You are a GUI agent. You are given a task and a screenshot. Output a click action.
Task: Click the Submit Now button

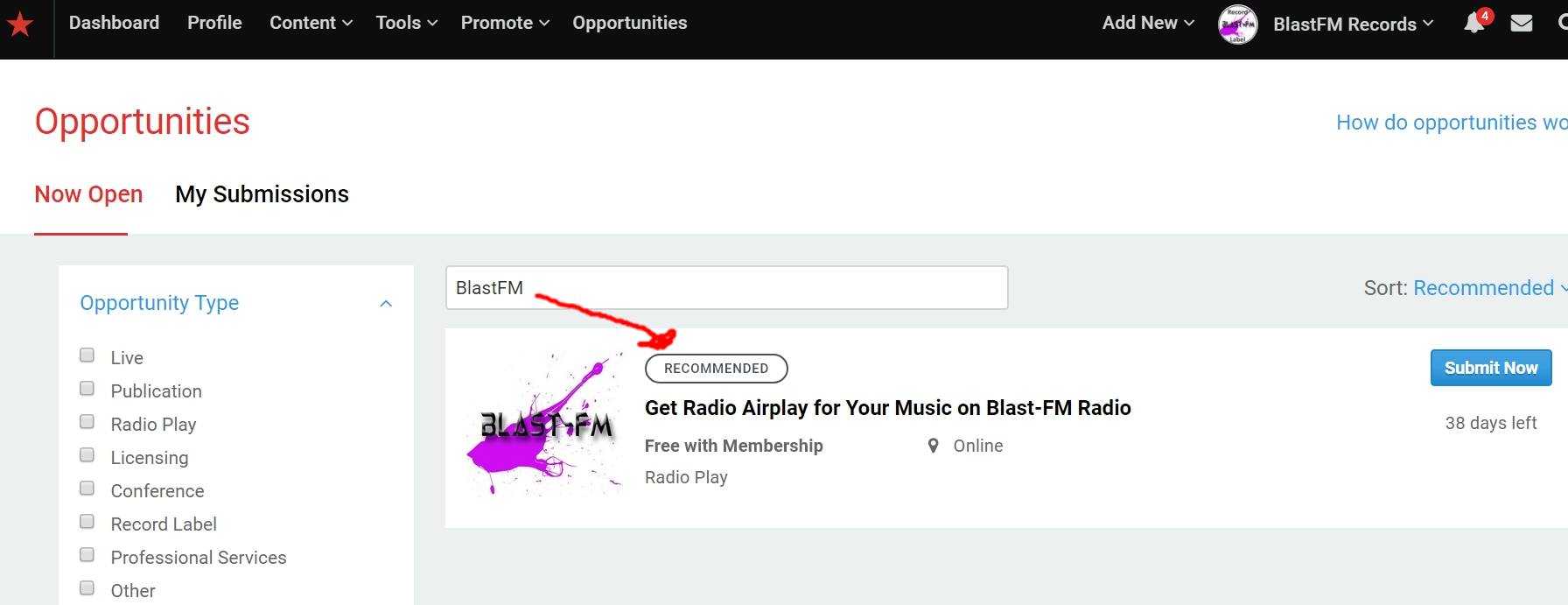point(1491,368)
